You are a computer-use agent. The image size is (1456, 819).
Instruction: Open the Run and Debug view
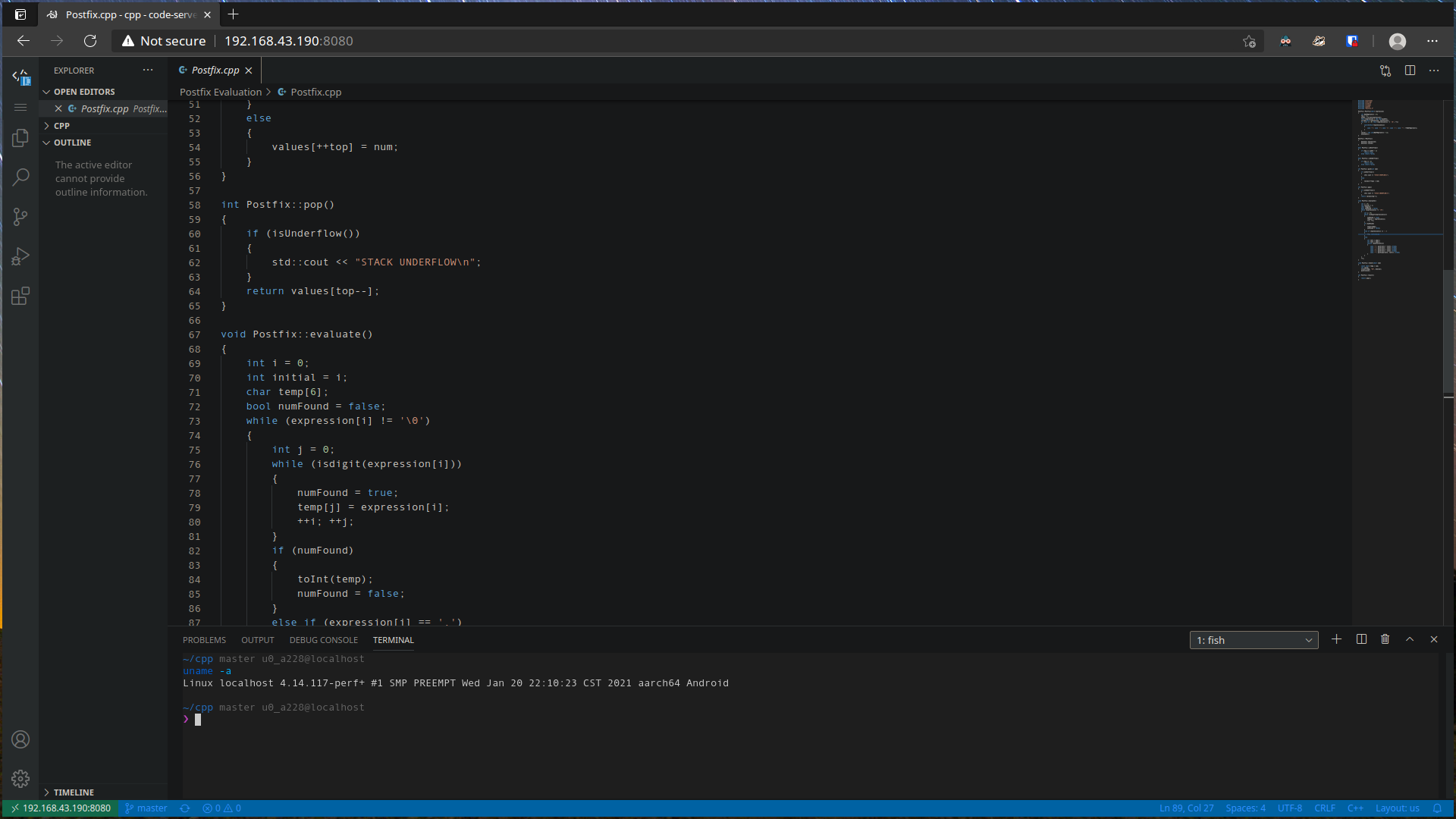click(20, 256)
